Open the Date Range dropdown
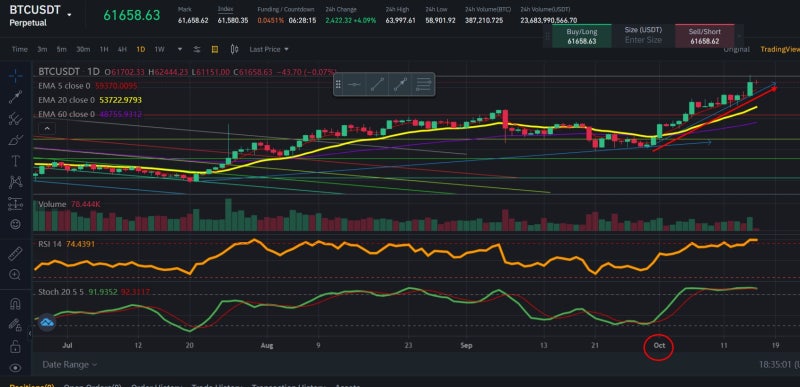 [x=70, y=365]
